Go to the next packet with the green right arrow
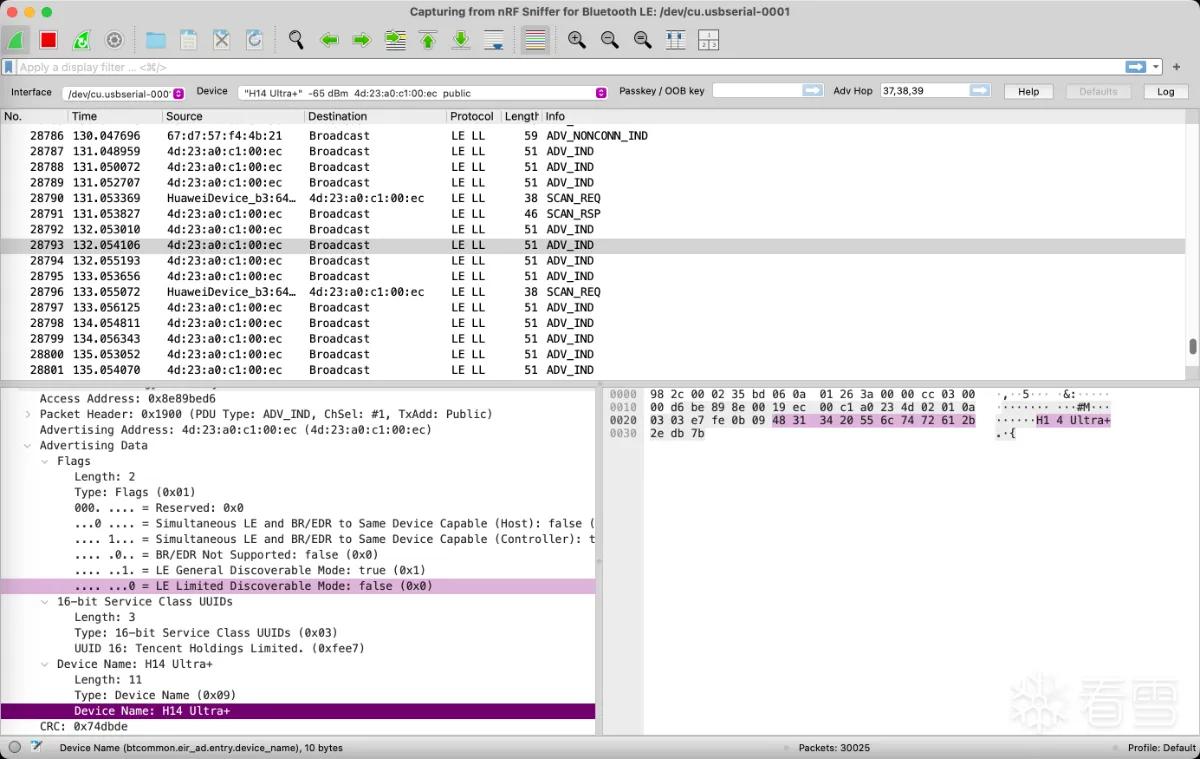The width and height of the screenshot is (1200, 759). tap(362, 40)
